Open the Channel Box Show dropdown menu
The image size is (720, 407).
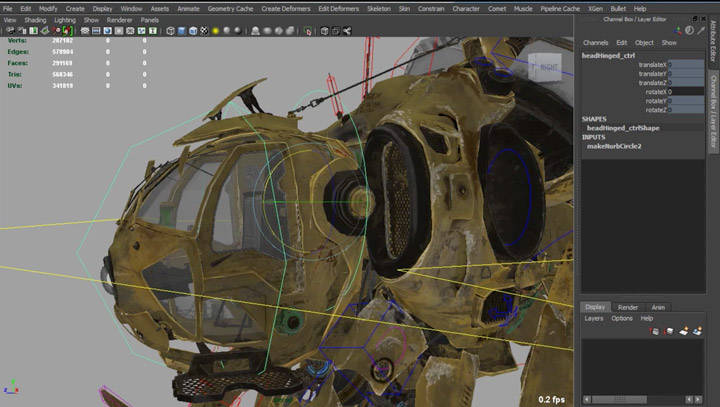pyautogui.click(x=669, y=43)
